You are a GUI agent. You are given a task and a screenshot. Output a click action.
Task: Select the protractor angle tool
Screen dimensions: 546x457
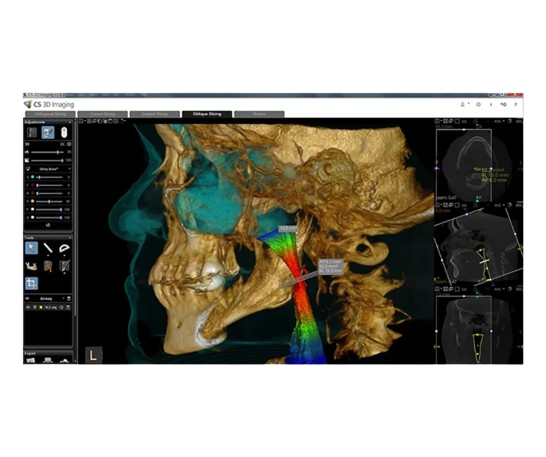tap(64, 248)
